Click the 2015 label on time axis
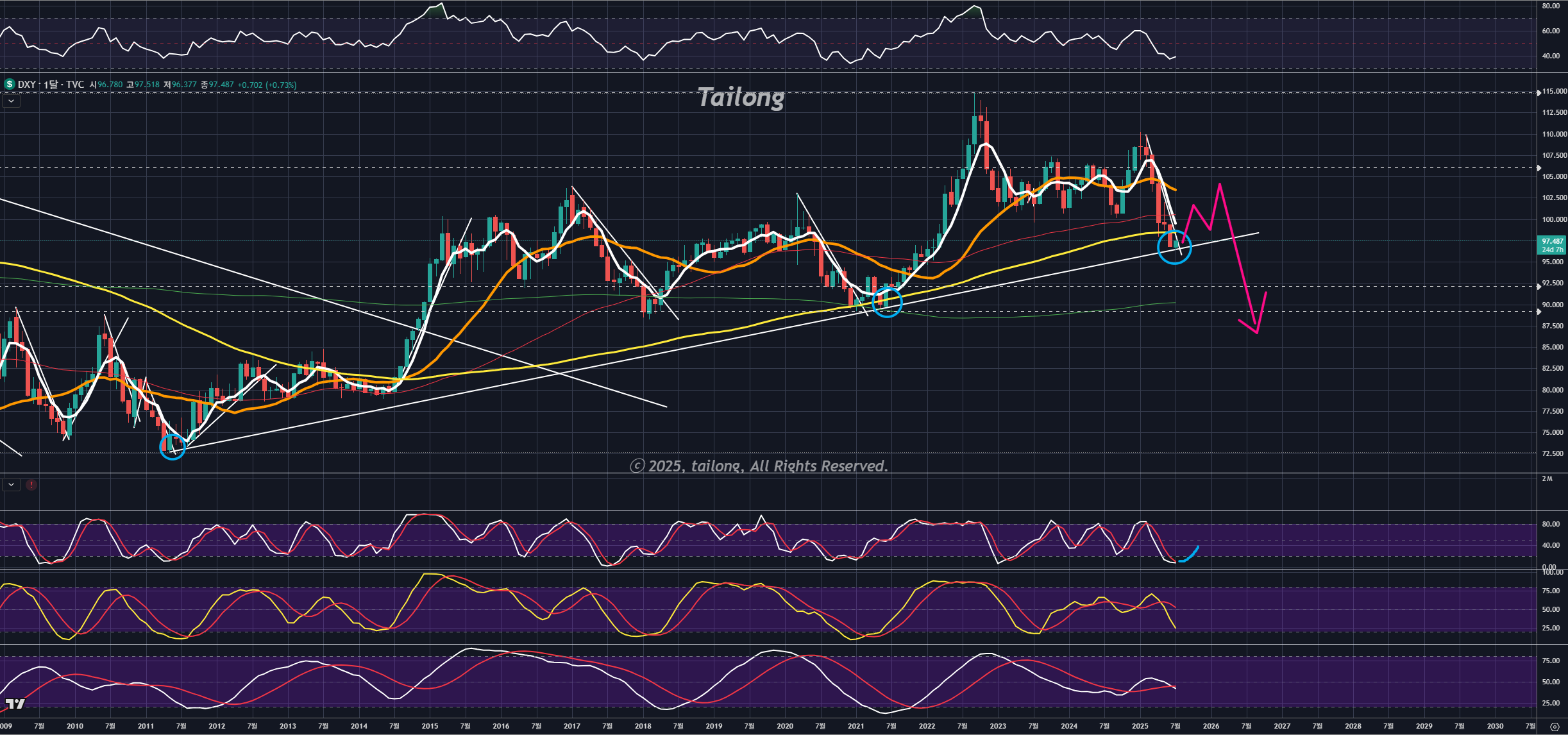The height and width of the screenshot is (735, 1568). tap(430, 726)
